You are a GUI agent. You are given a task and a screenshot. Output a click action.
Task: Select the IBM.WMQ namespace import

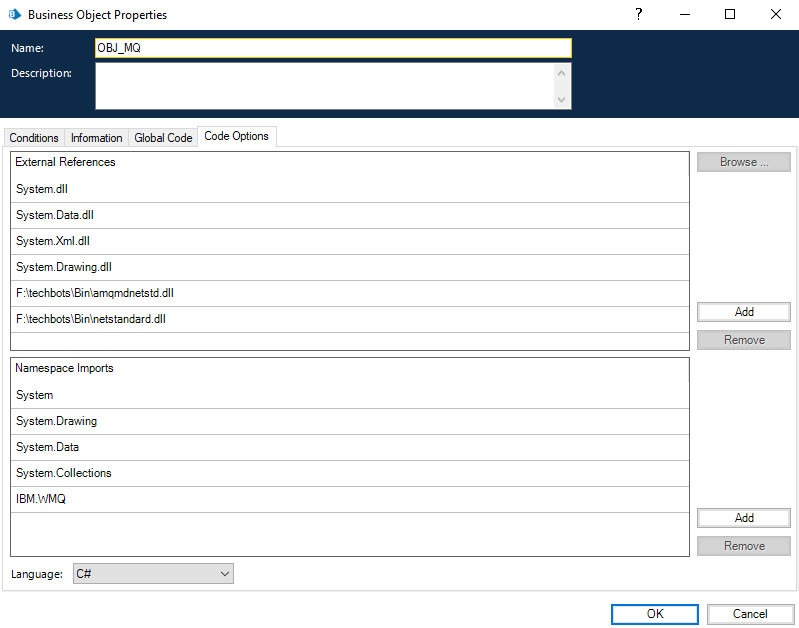pyautogui.click(x=350, y=499)
